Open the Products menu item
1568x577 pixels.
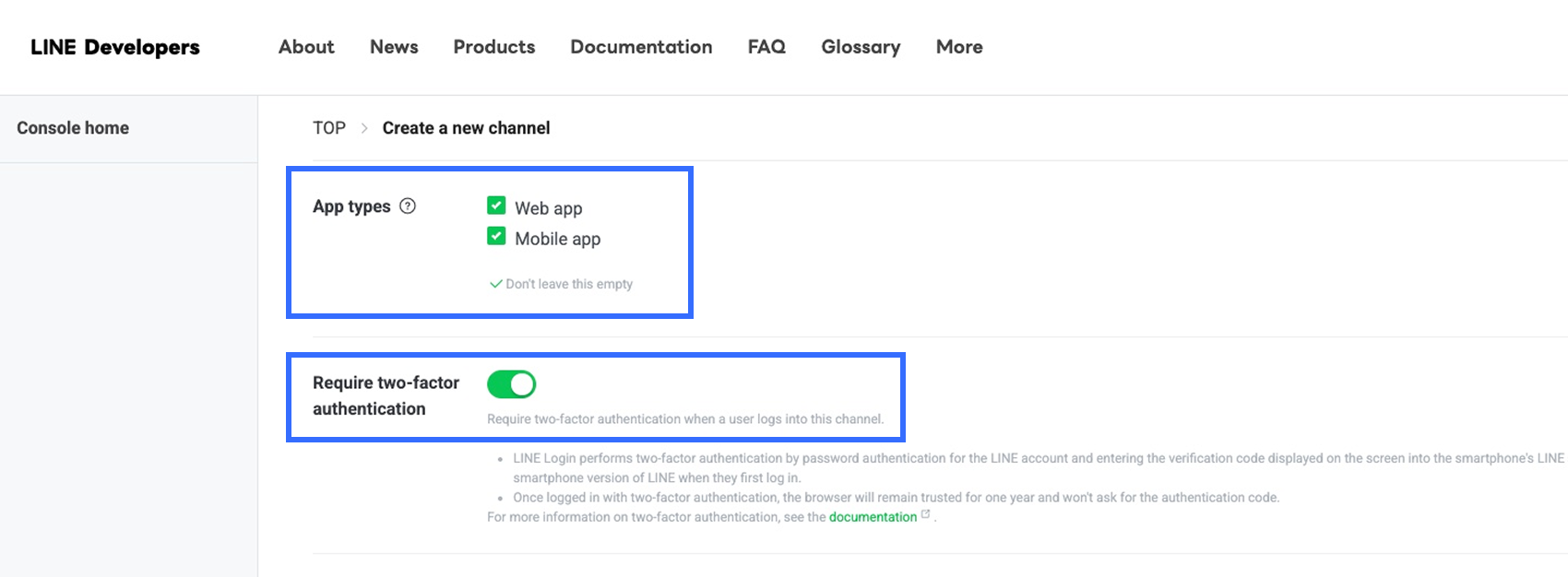click(x=494, y=47)
